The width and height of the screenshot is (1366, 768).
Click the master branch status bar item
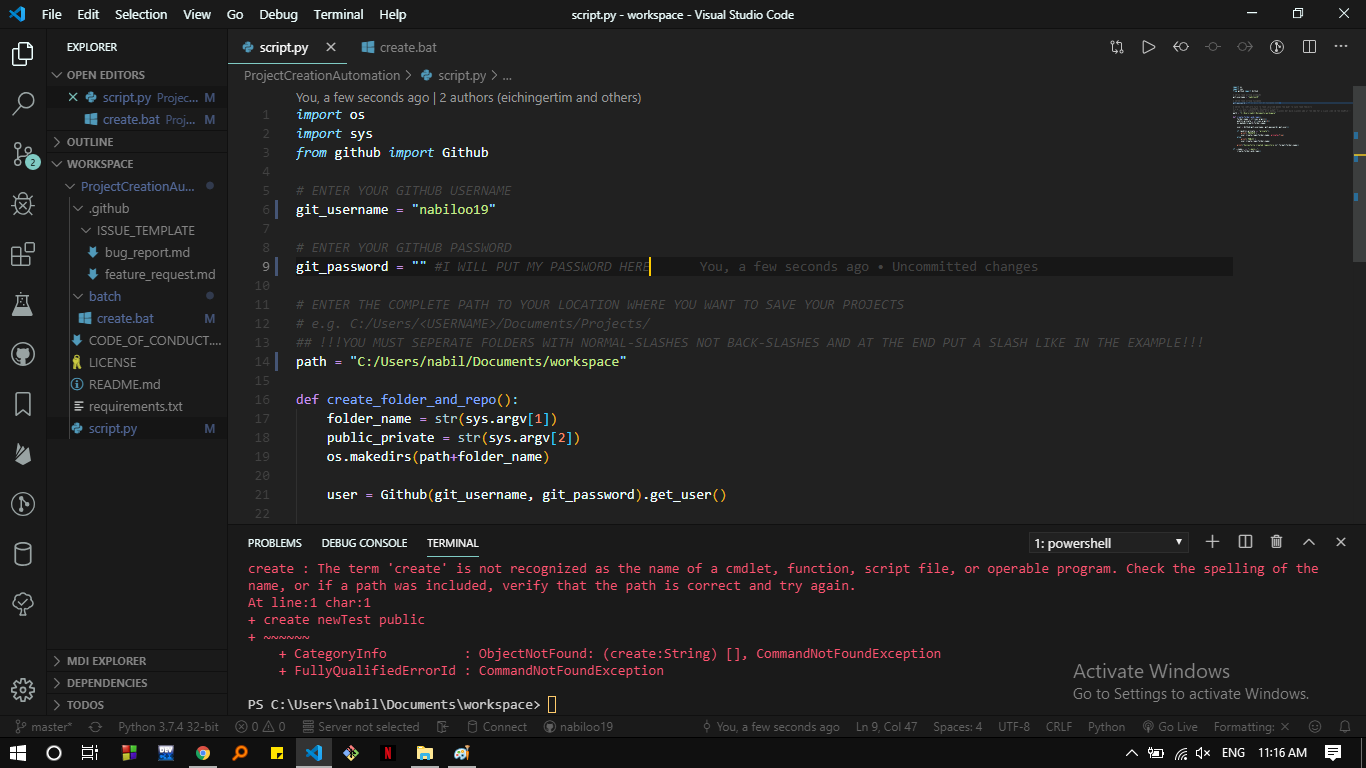pyautogui.click(x=43, y=727)
